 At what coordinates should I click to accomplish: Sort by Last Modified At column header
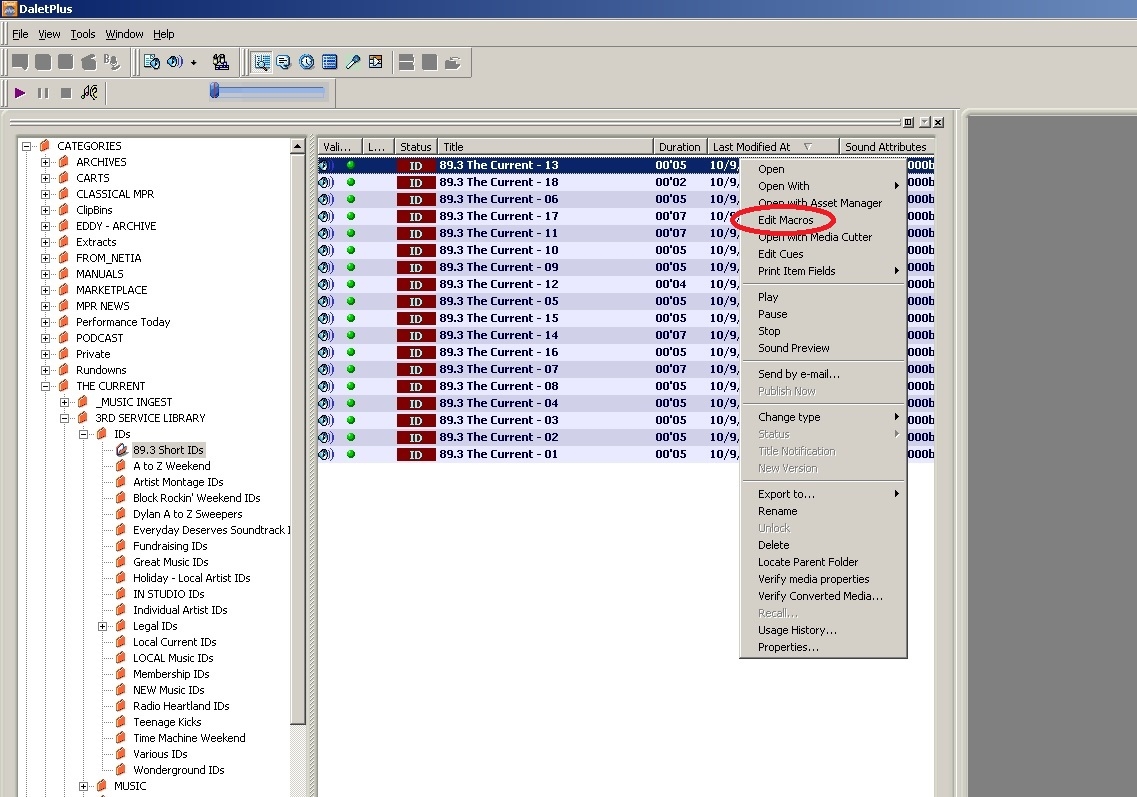click(772, 146)
